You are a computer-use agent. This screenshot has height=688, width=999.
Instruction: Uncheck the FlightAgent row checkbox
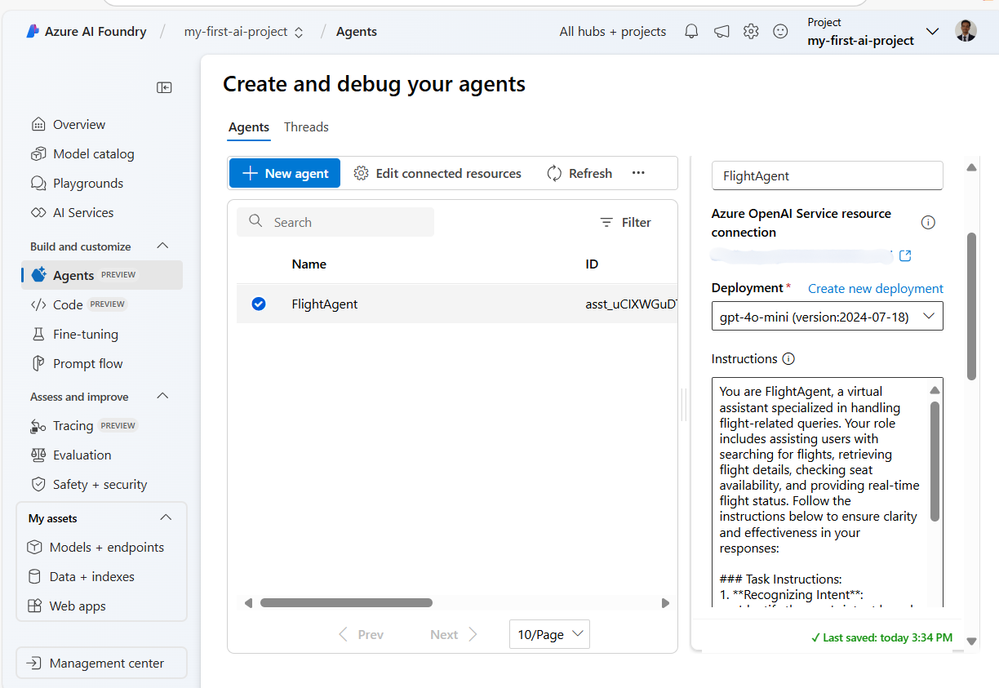pos(259,304)
